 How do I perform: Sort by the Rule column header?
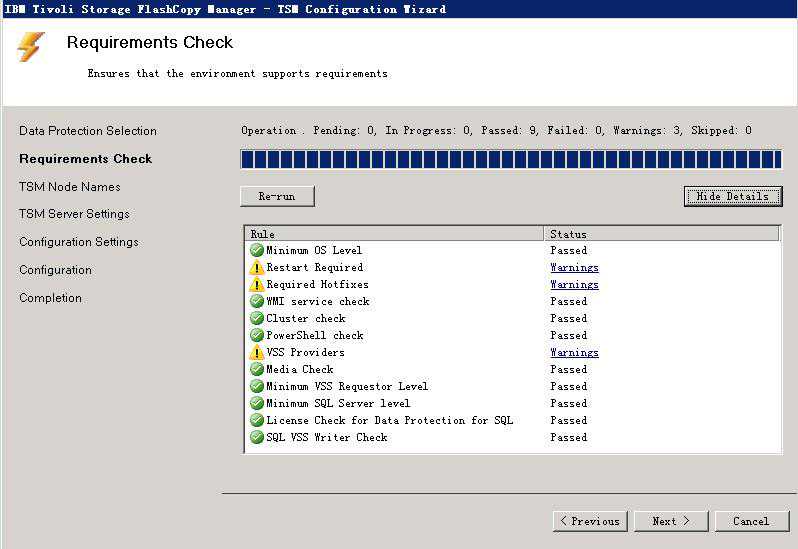(394, 234)
